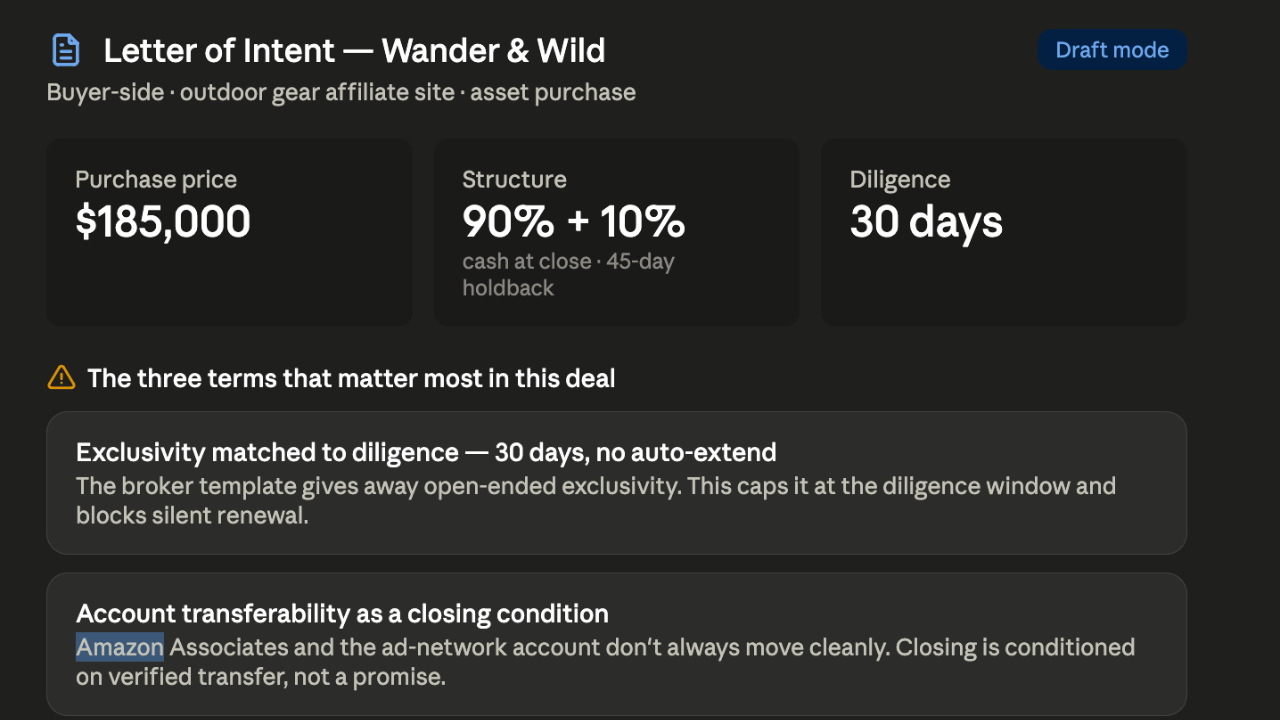1280x720 pixels.
Task: Click the 45-day holdback caption
Action: 568,275
